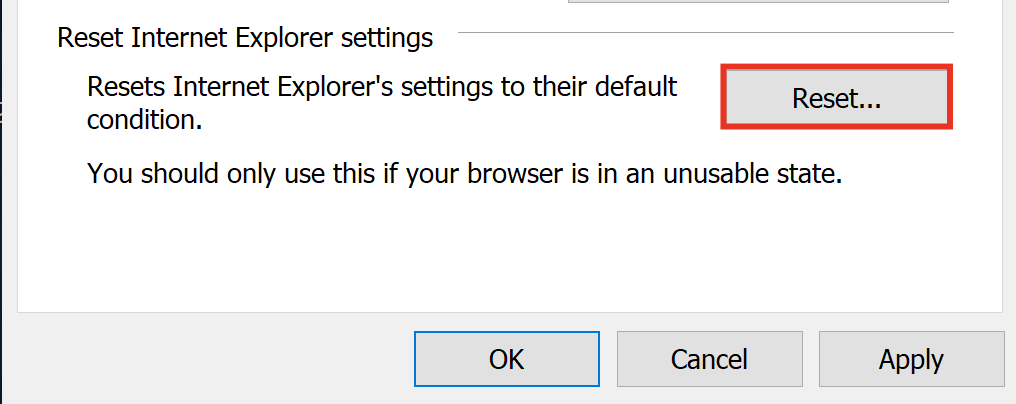Save settings and close using OK
The image size is (1016, 404).
507,359
